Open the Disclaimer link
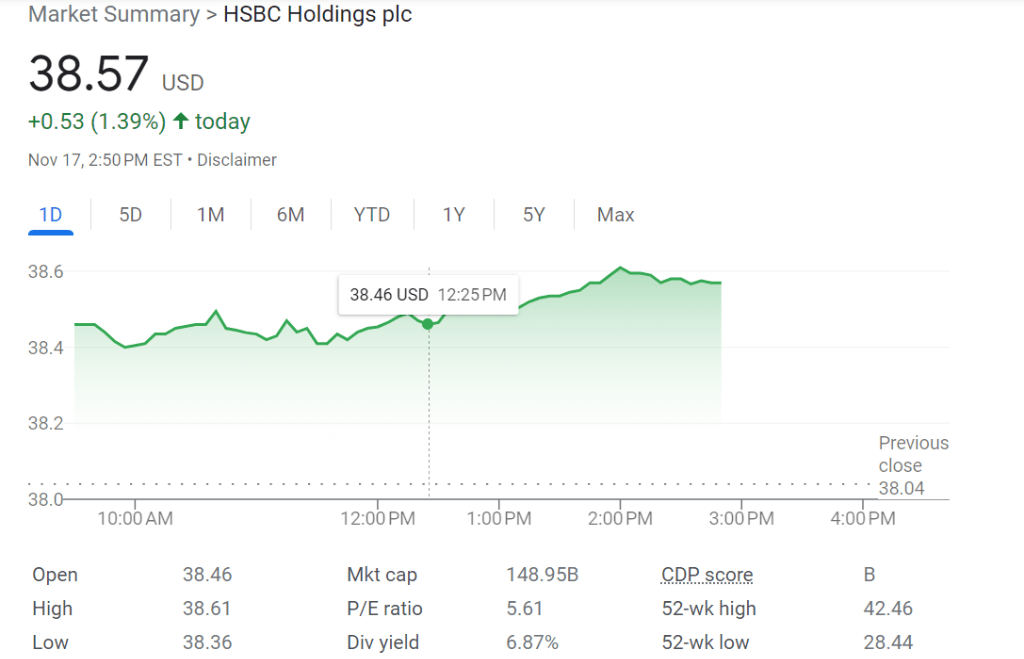Screen dimensions: 1024x659 coord(237,160)
